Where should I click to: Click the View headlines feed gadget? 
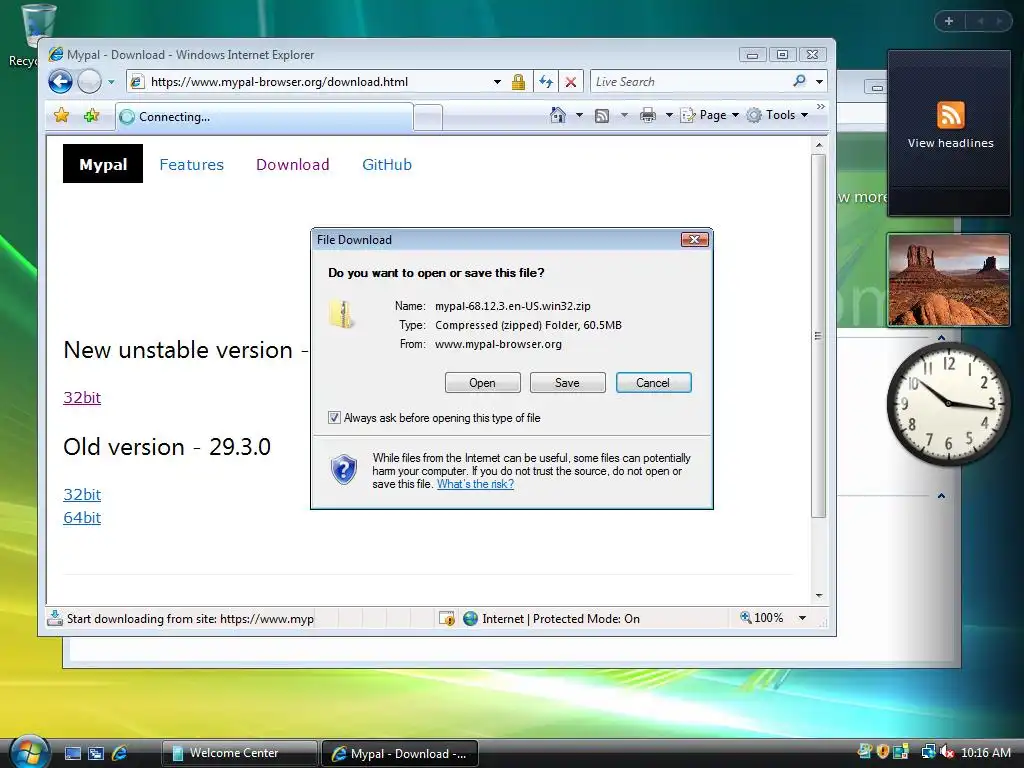point(950,133)
